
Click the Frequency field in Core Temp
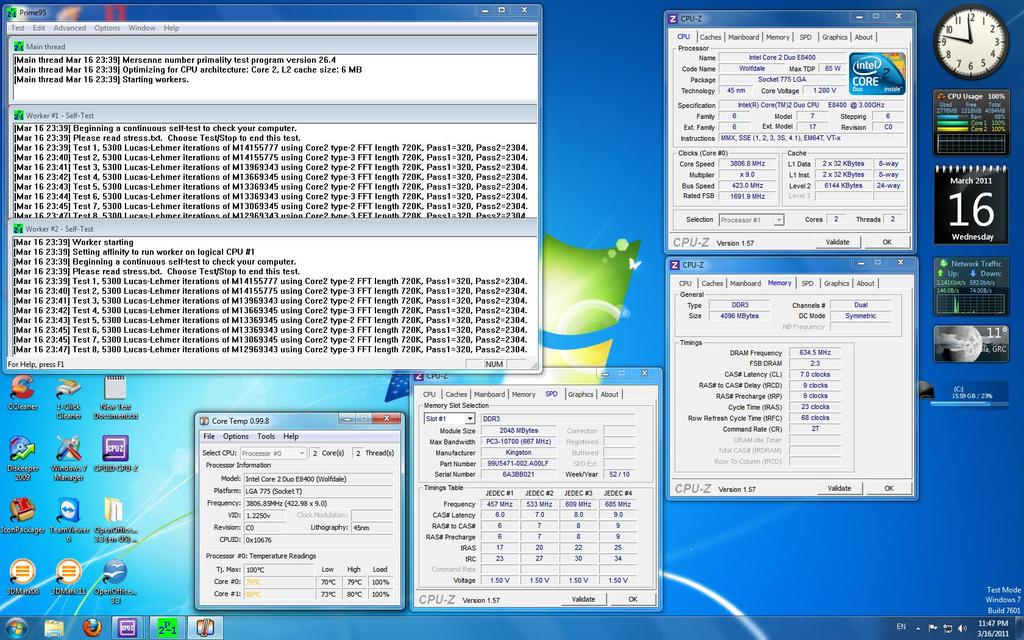318,504
